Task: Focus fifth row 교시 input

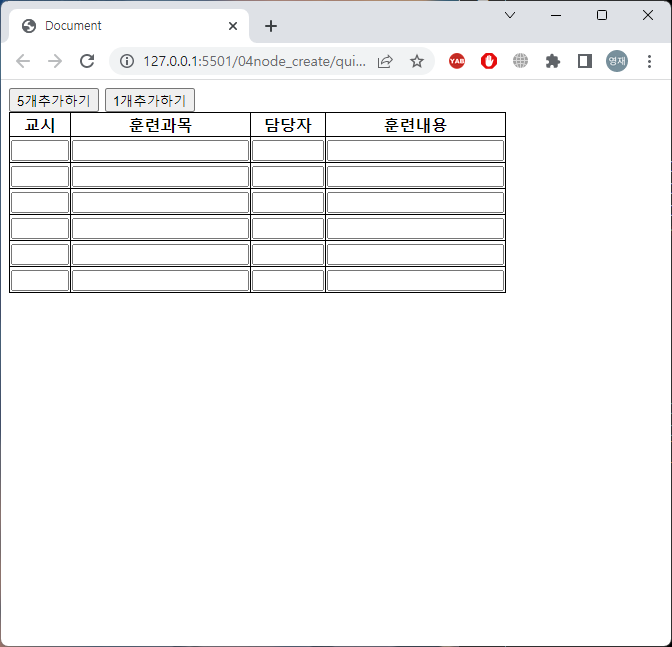Action: tap(40, 255)
